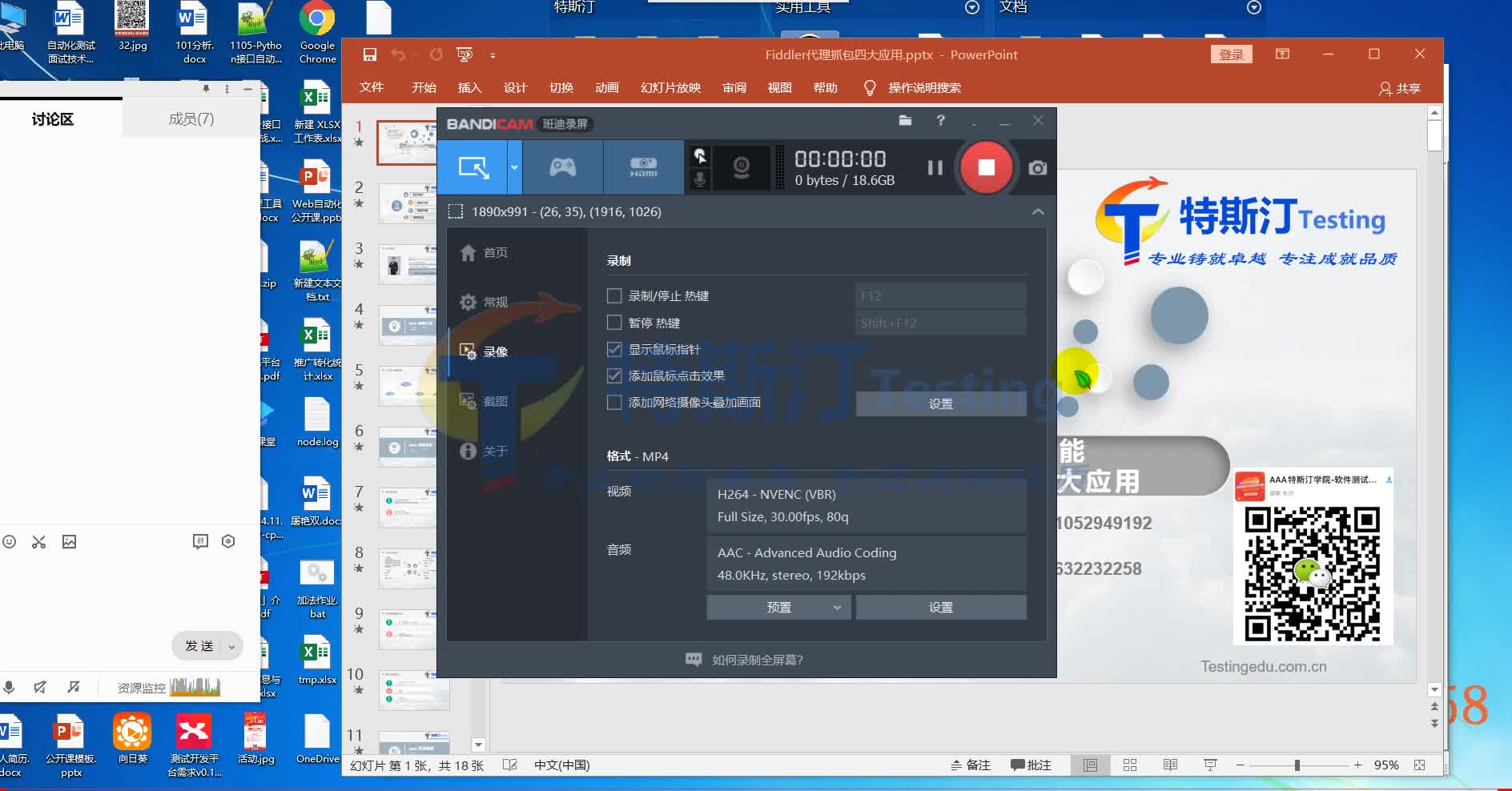Toggle microphone icon in chat panel
This screenshot has width=1512, height=791.
[x=9, y=687]
